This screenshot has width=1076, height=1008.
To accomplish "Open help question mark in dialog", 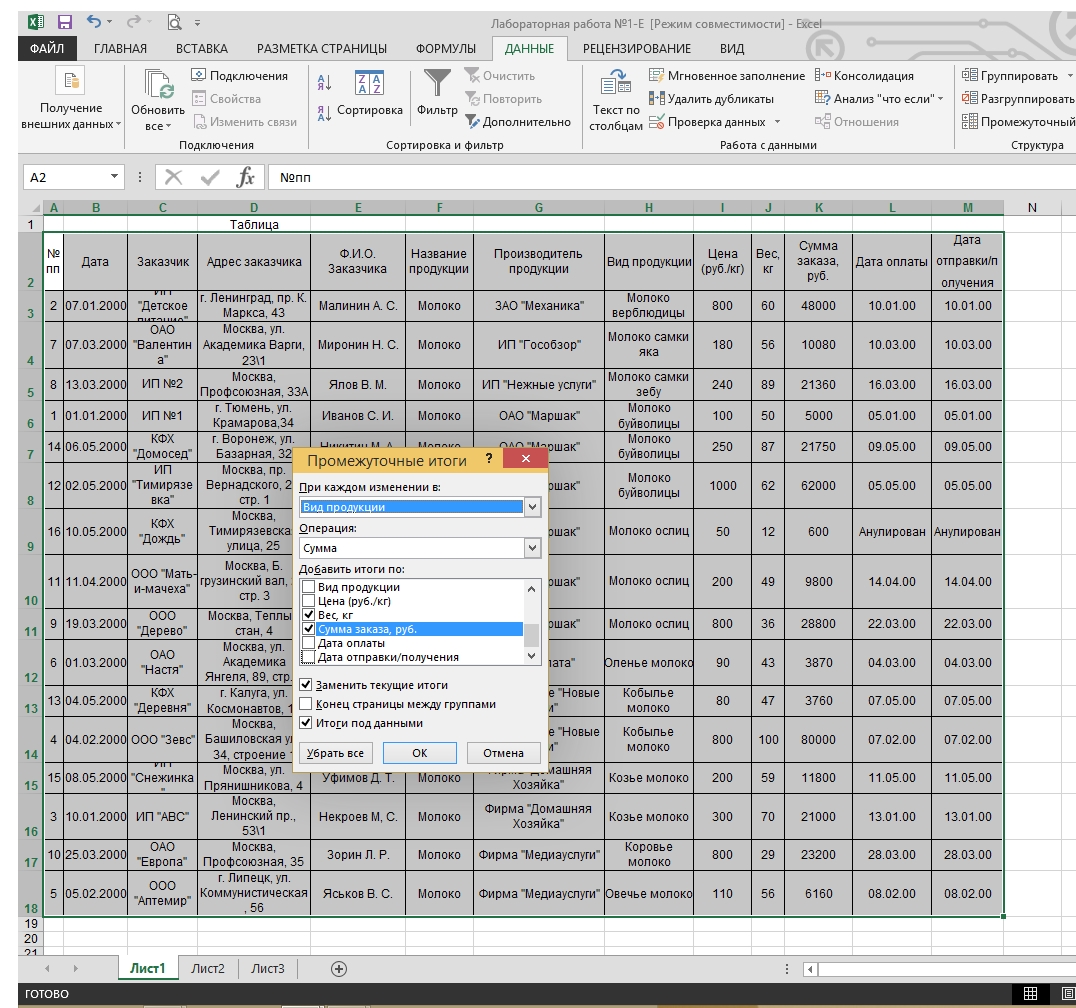I will tap(489, 458).
